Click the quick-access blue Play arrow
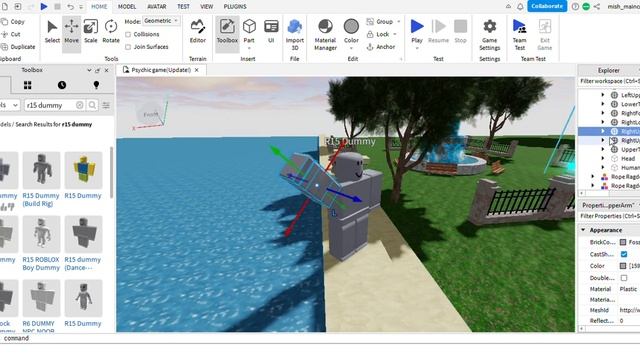 click(x=44, y=7)
